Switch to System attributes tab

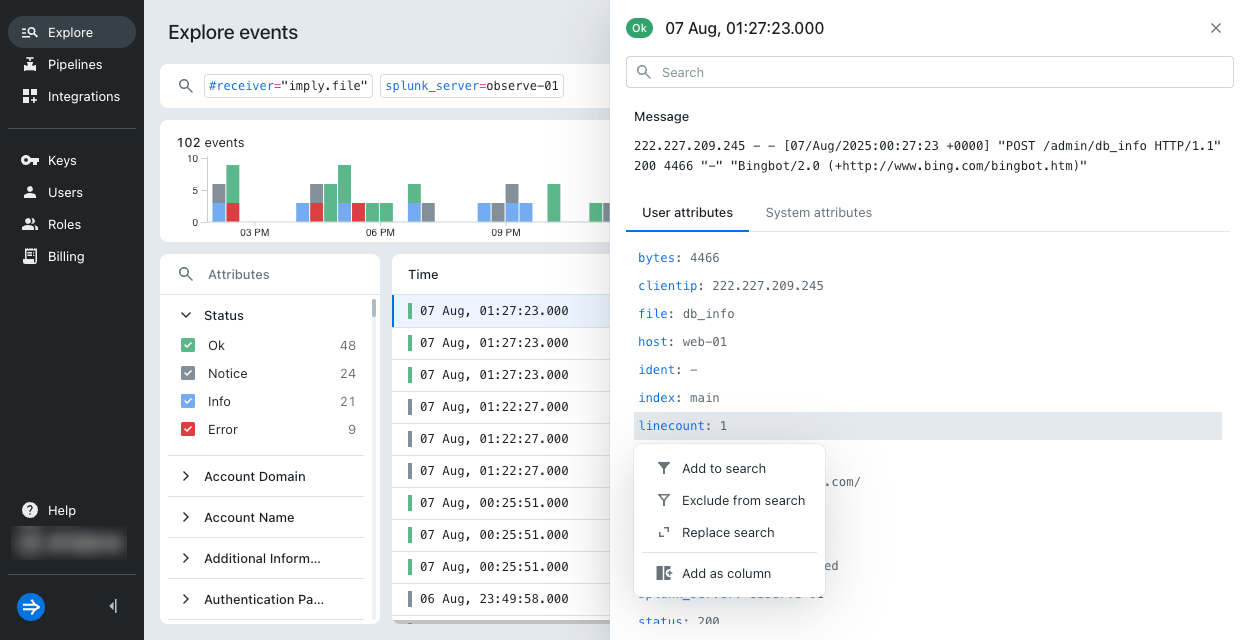coord(818,213)
